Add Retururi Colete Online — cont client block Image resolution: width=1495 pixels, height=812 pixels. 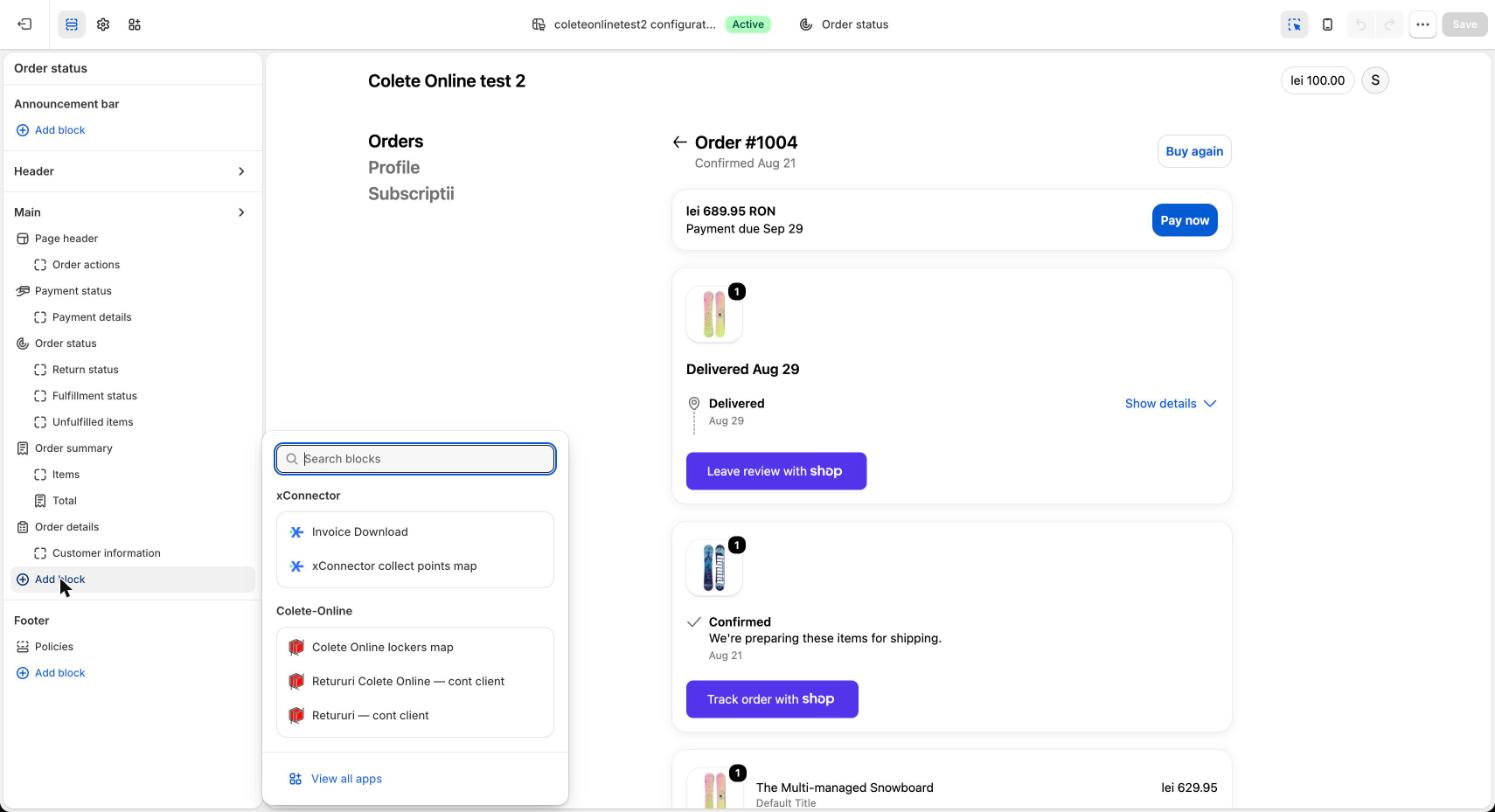[x=415, y=681]
